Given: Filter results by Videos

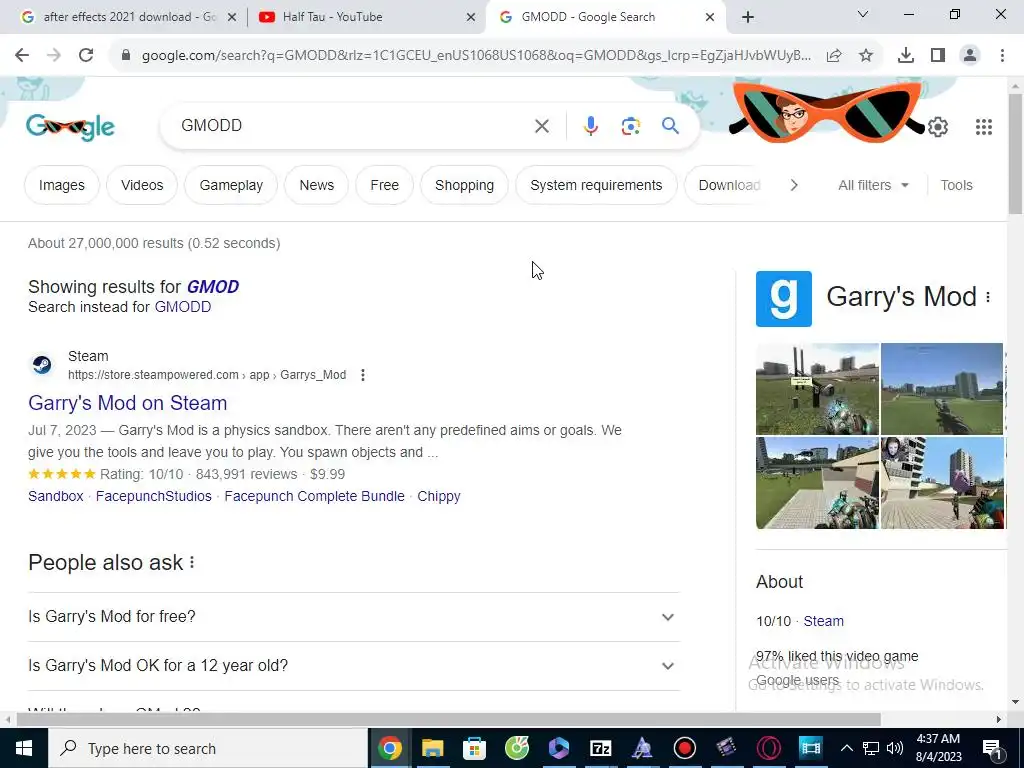Looking at the screenshot, I should point(142,185).
